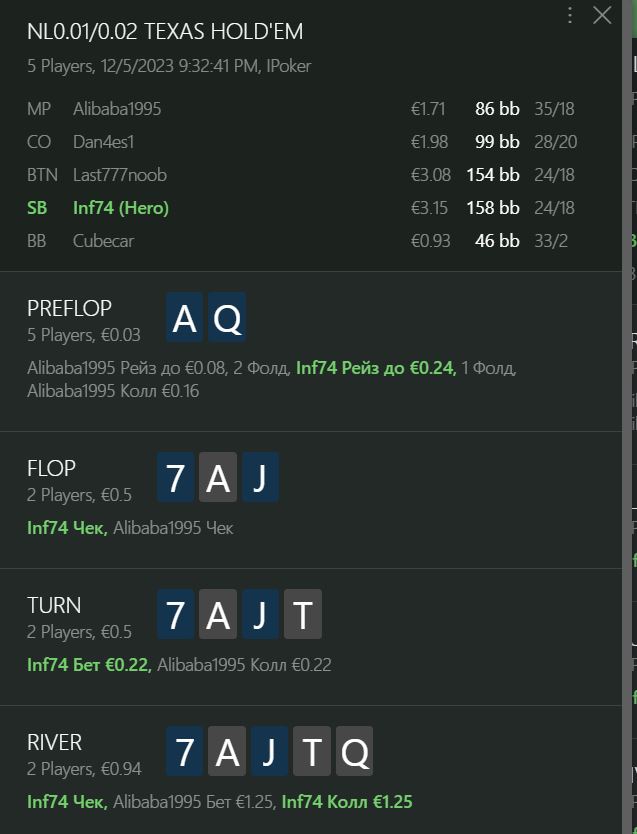
Task: Click the TURN section heading
Action: tap(54, 605)
